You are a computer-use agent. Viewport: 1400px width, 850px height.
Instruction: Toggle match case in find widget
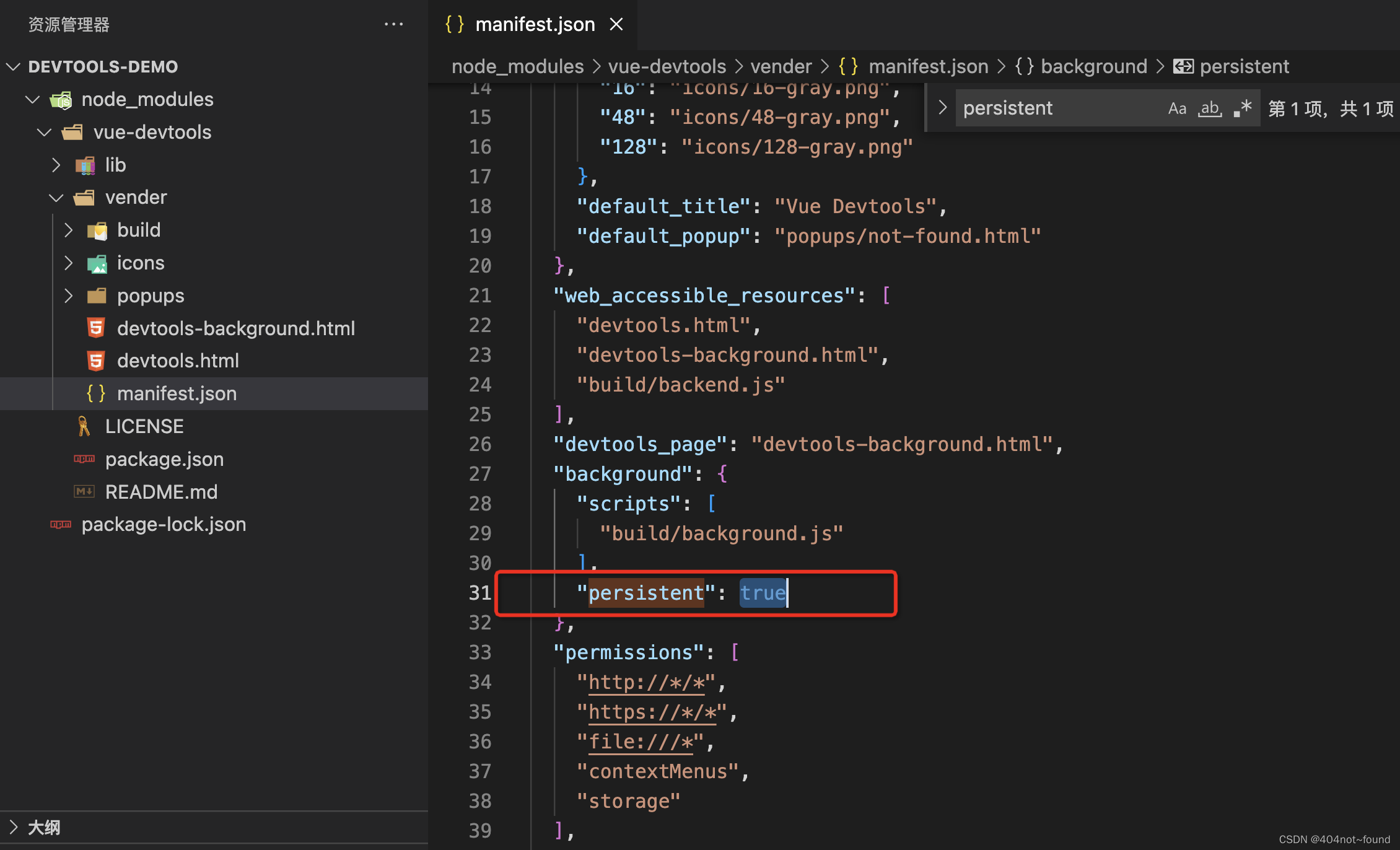pos(1177,108)
